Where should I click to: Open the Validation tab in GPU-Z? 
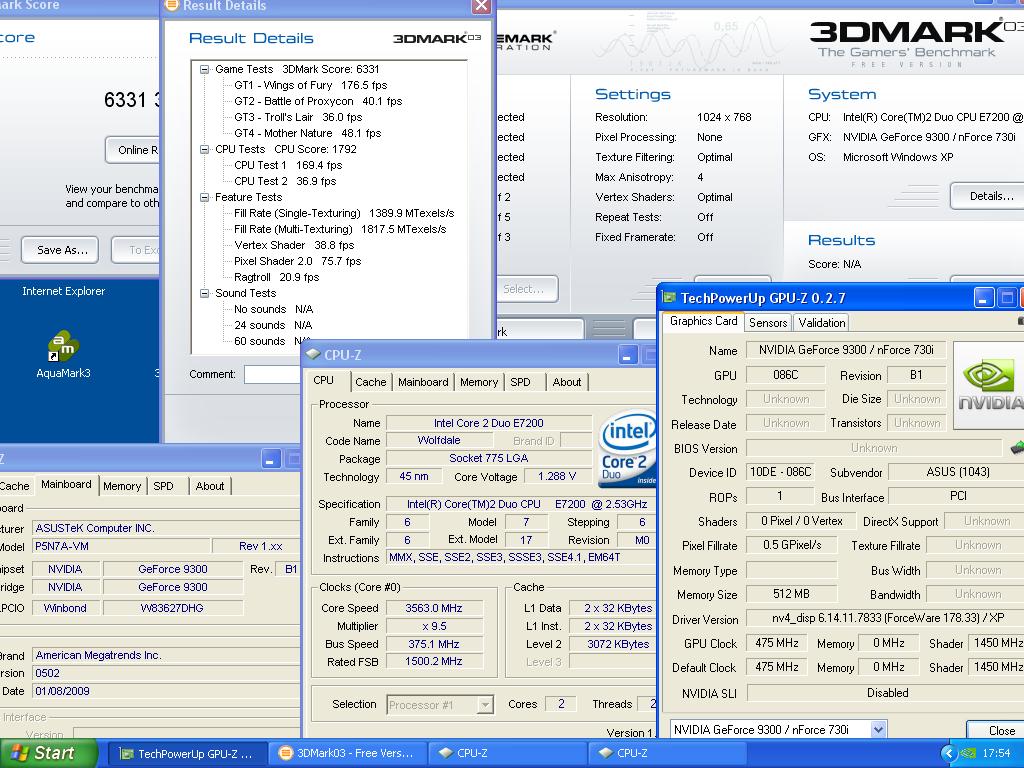pos(822,323)
